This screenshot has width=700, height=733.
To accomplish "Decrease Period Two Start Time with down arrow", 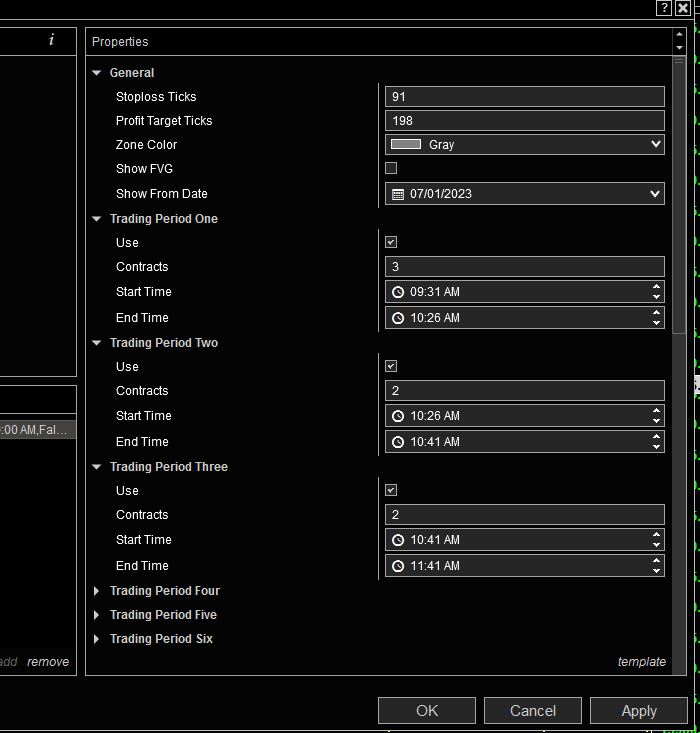I will [x=657, y=421].
